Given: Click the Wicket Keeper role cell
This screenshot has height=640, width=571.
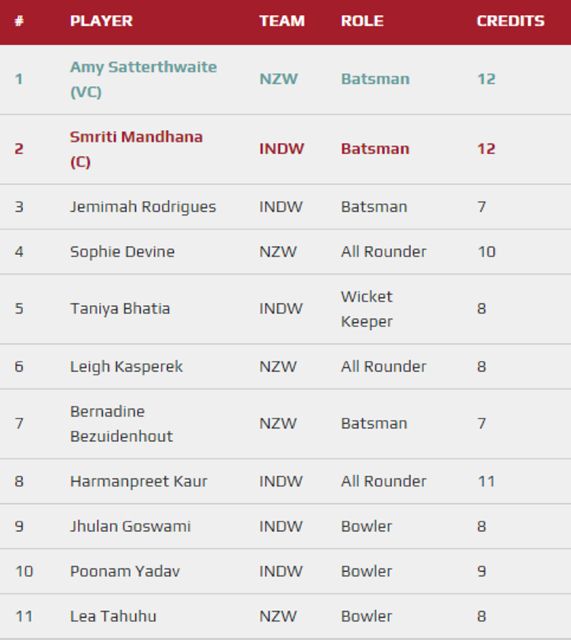Looking at the screenshot, I should pos(367,309).
